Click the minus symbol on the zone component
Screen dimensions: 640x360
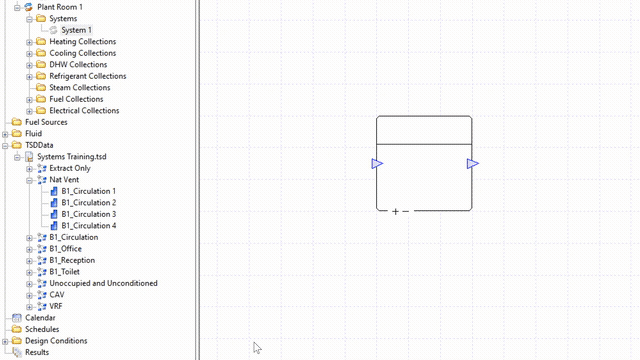tap(405, 211)
